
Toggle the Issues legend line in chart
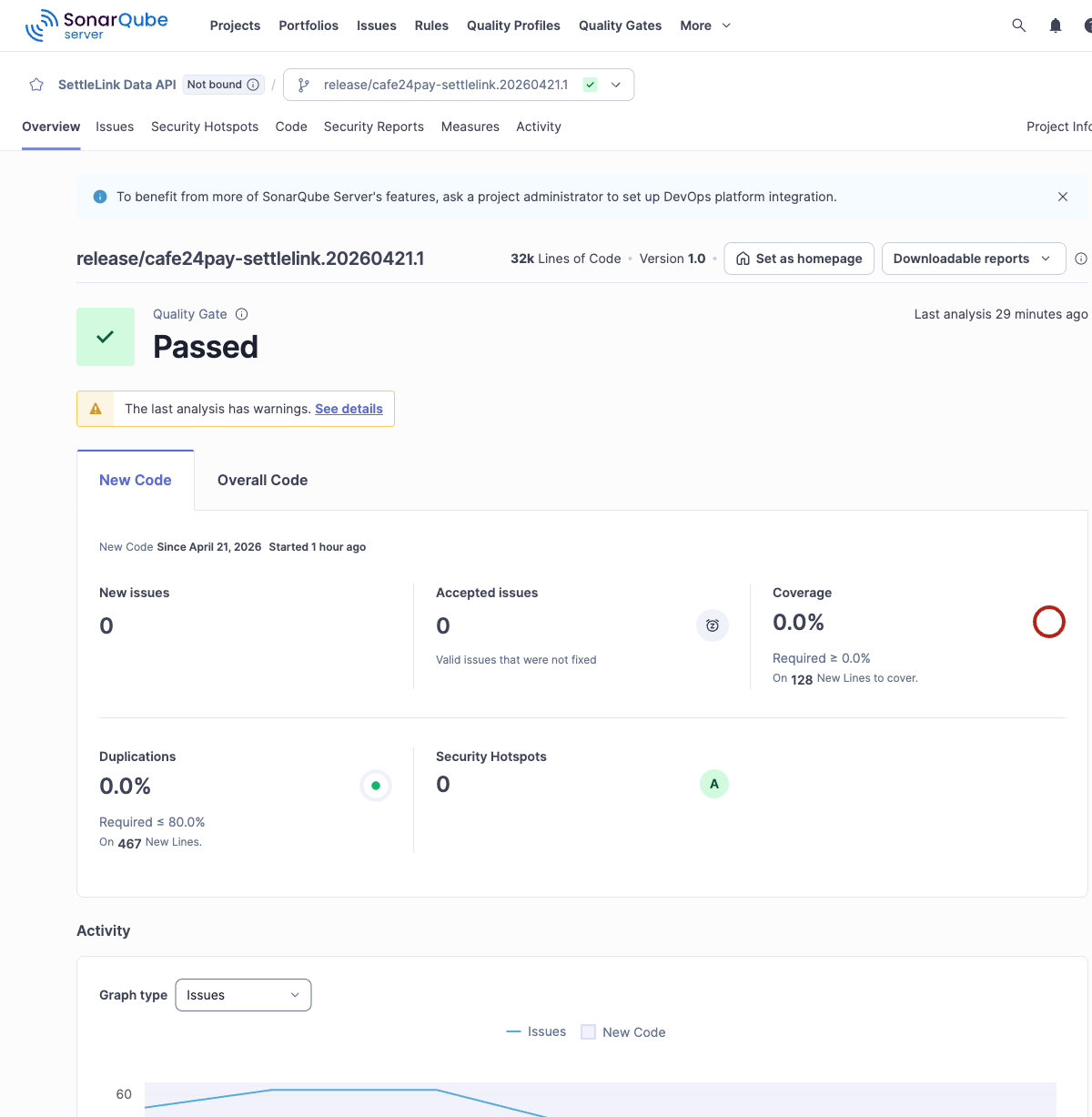point(536,1031)
